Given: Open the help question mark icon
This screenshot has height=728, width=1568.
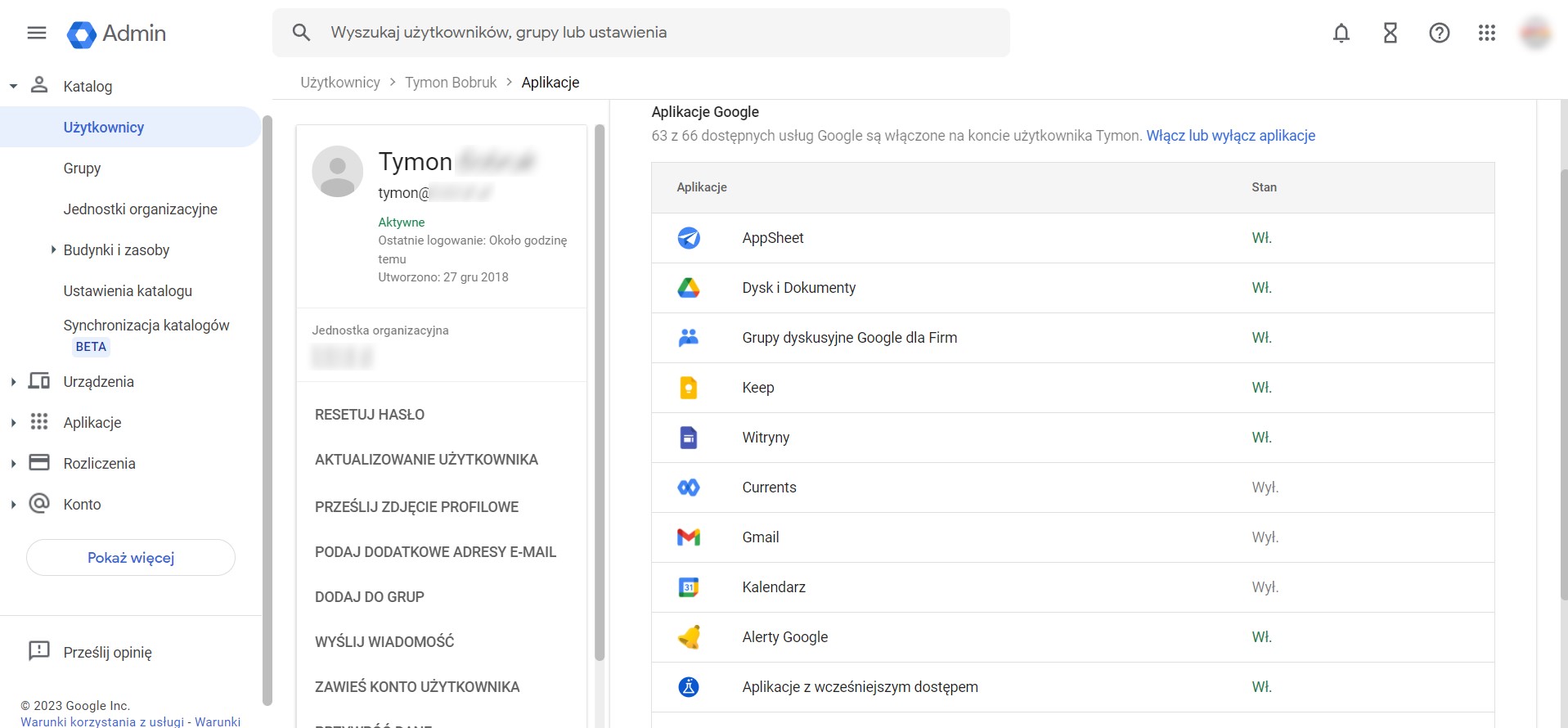Looking at the screenshot, I should point(1440,33).
